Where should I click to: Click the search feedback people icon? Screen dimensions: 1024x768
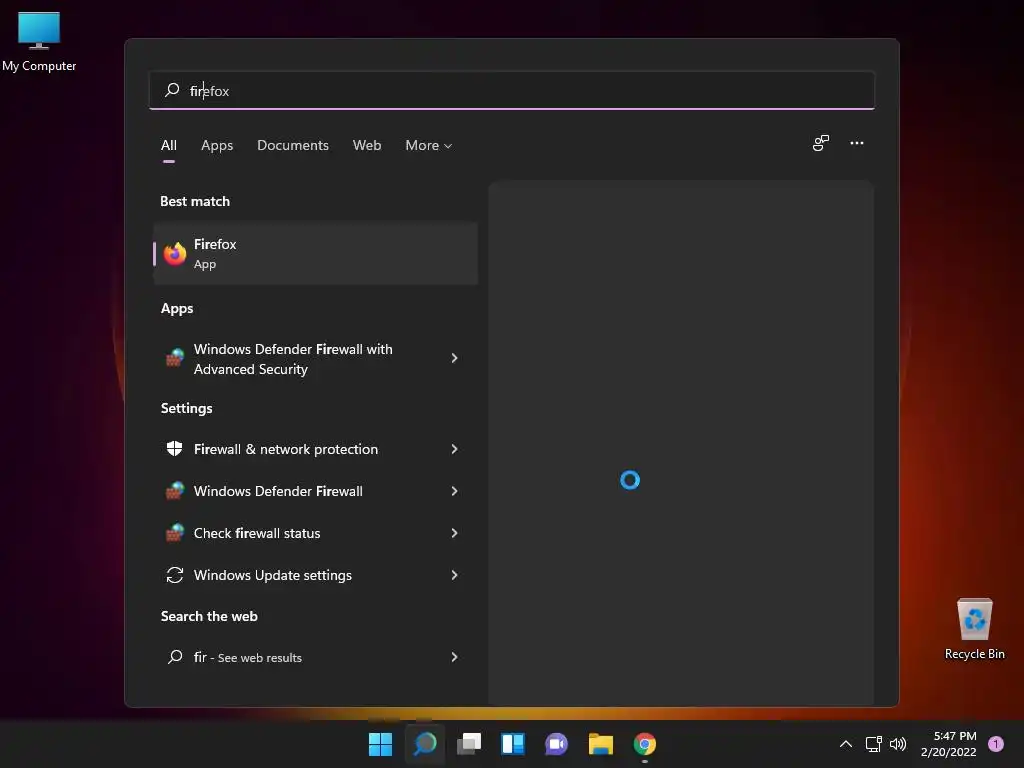point(821,143)
